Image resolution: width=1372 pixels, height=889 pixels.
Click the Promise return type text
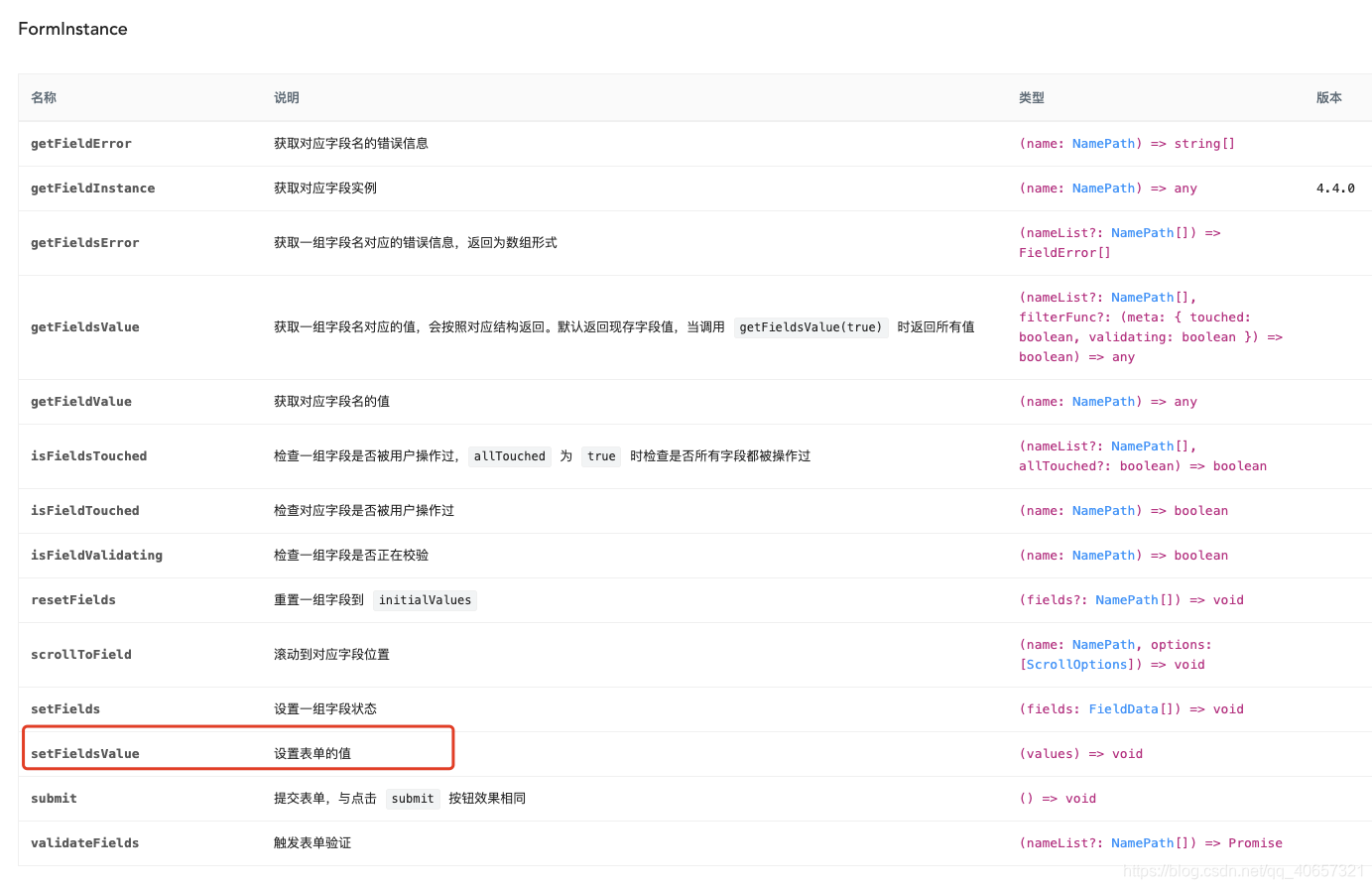coord(1255,843)
